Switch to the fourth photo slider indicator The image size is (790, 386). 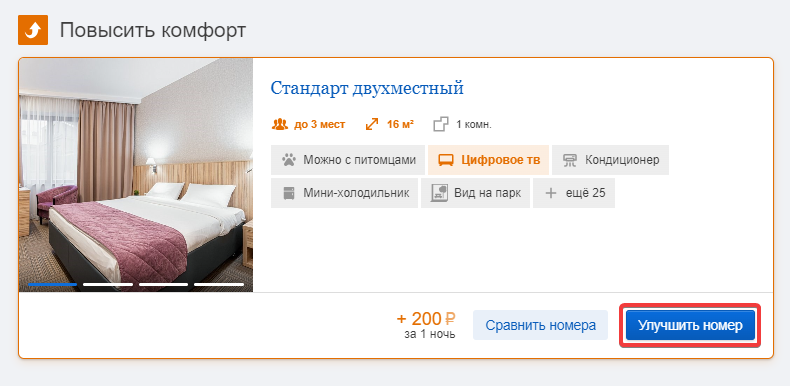click(219, 284)
